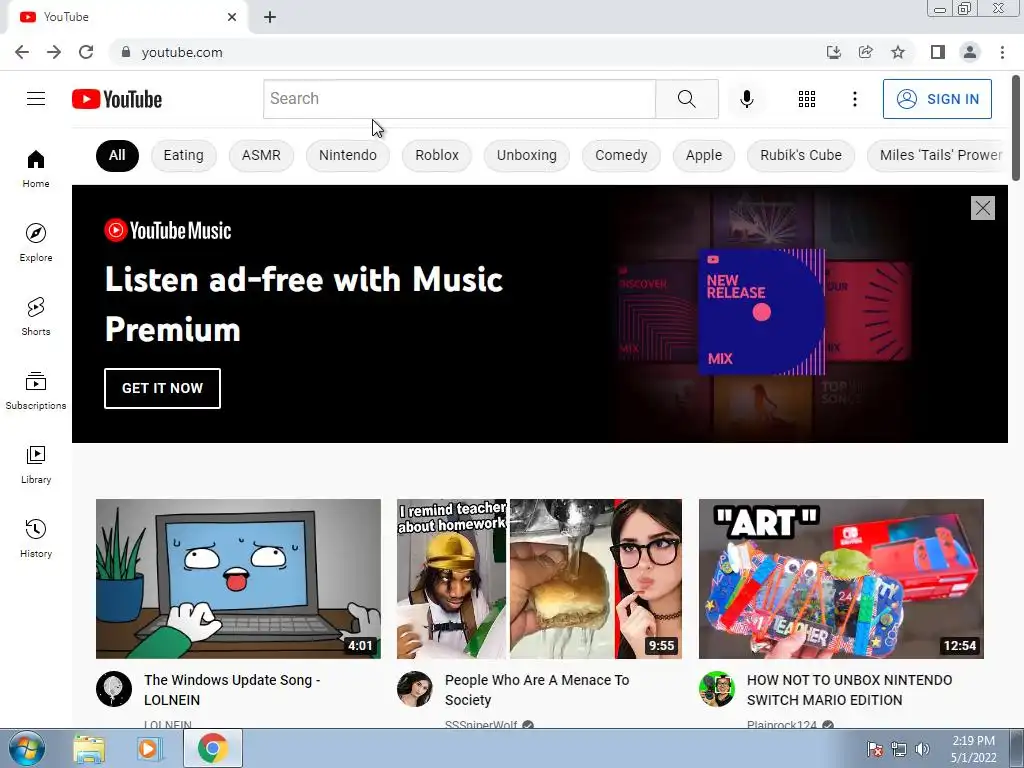Open The Windows Update Song title

pos(232,690)
